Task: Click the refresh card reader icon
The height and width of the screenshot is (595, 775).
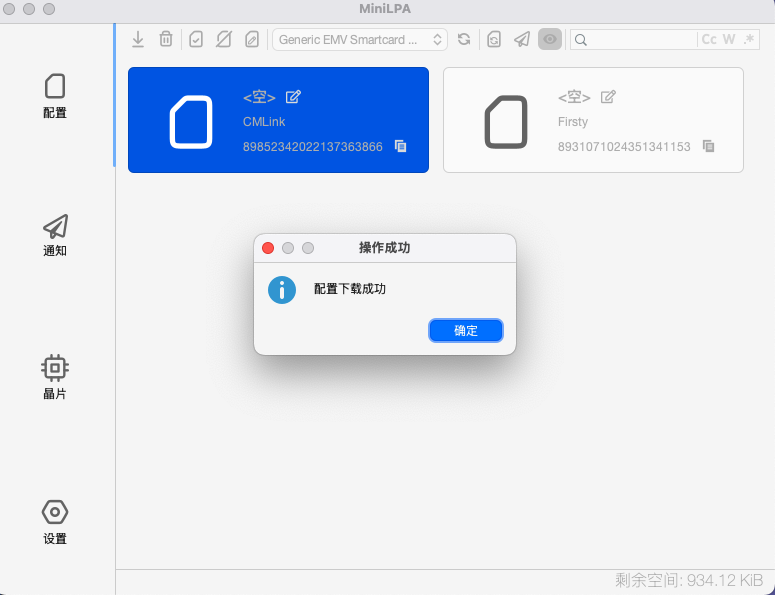Action: (464, 39)
